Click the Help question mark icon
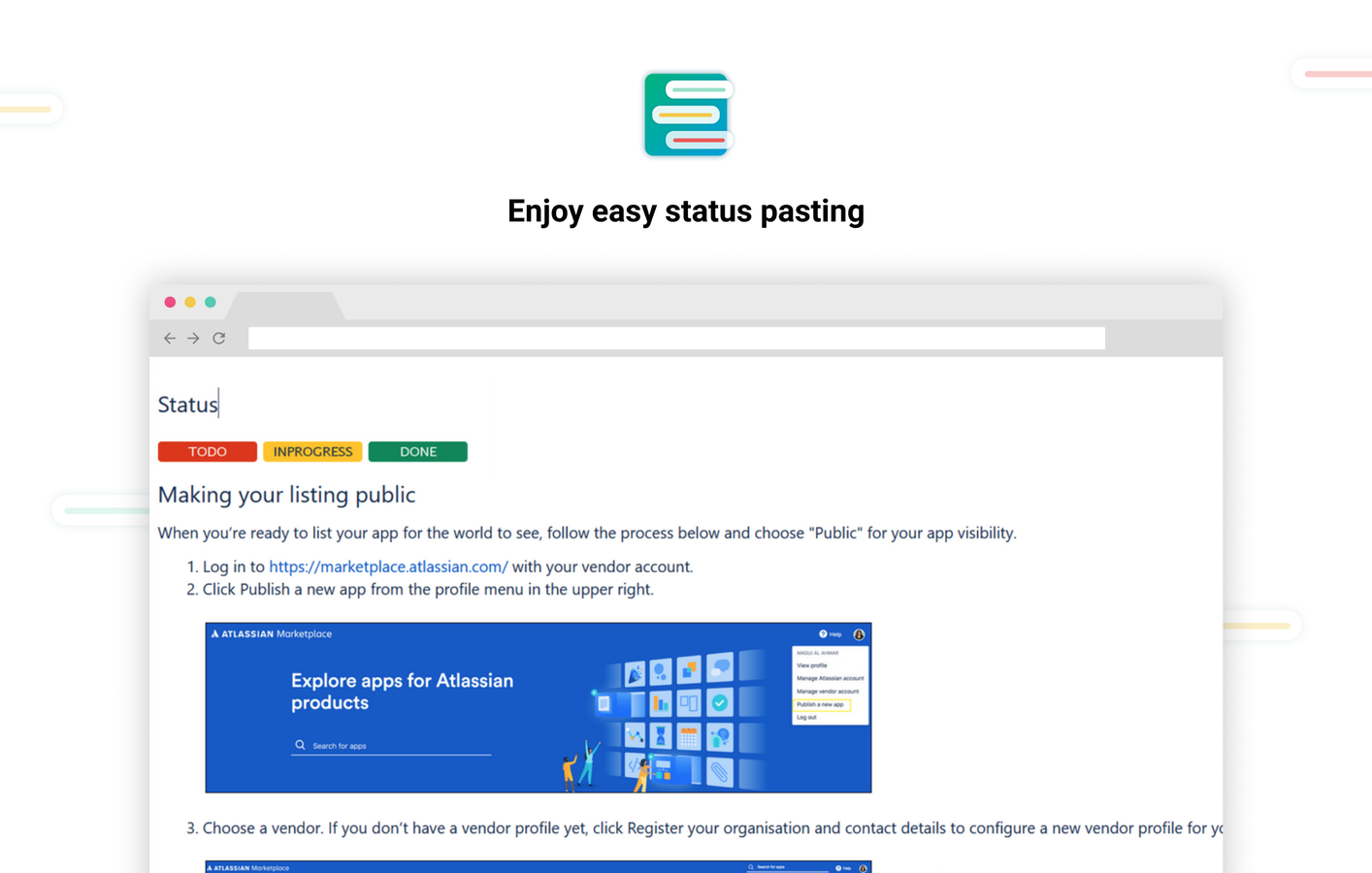 coord(823,634)
